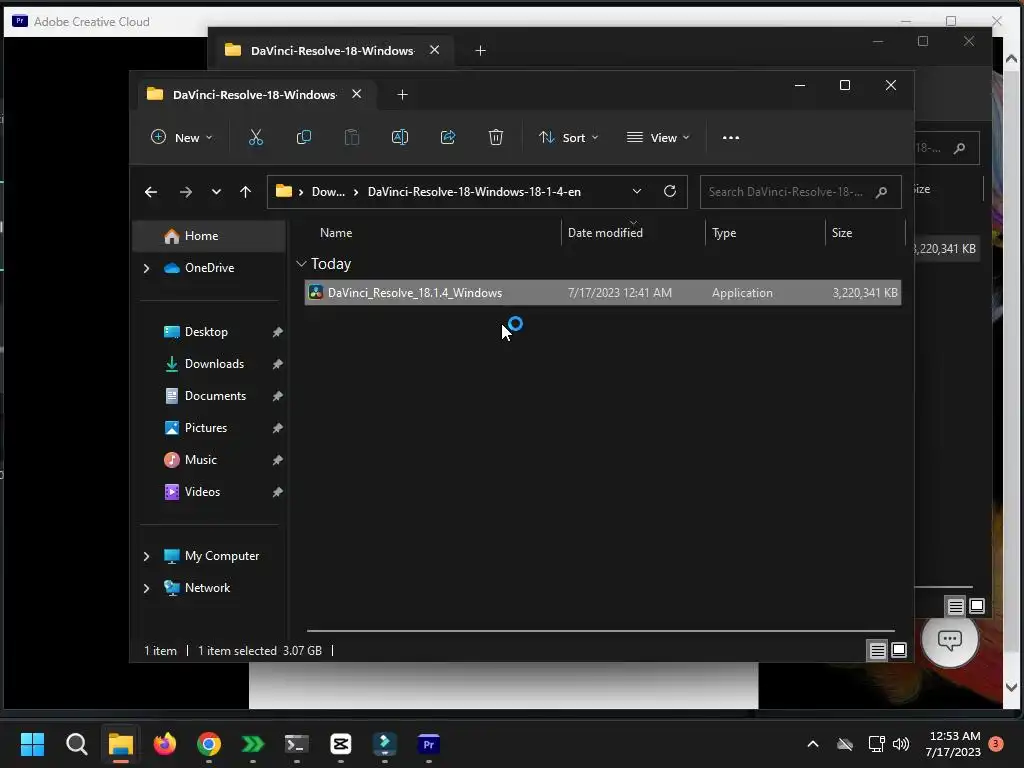Sort by Date modified column header
The image size is (1024, 768).
click(605, 233)
